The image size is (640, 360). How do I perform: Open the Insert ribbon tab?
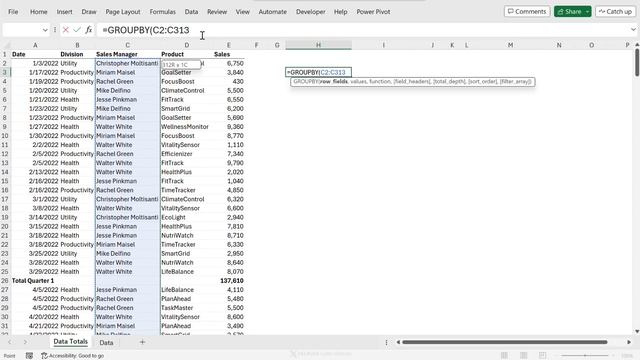(x=64, y=12)
